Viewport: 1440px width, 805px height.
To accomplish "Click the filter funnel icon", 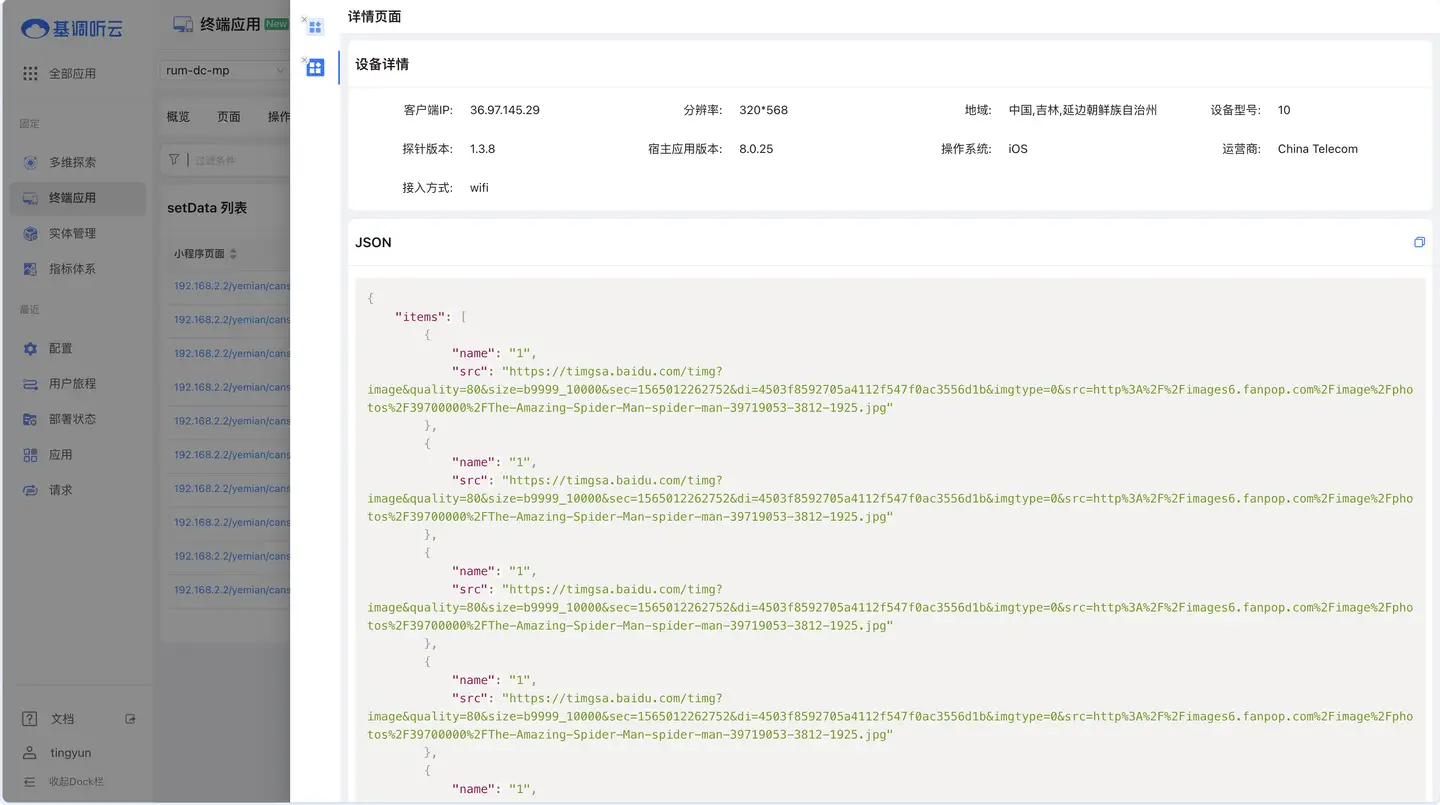I will (174, 159).
